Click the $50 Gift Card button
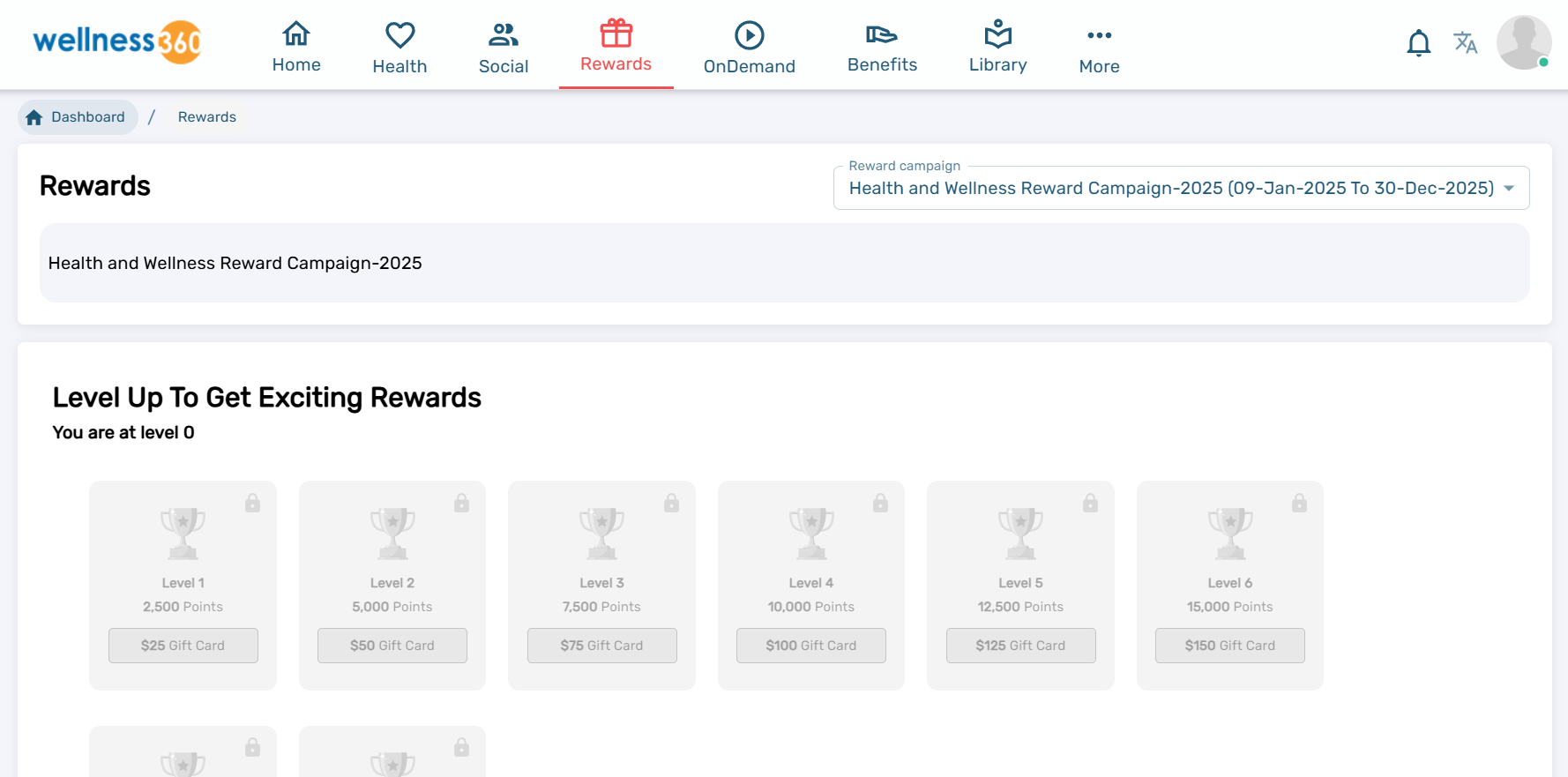 [392, 646]
